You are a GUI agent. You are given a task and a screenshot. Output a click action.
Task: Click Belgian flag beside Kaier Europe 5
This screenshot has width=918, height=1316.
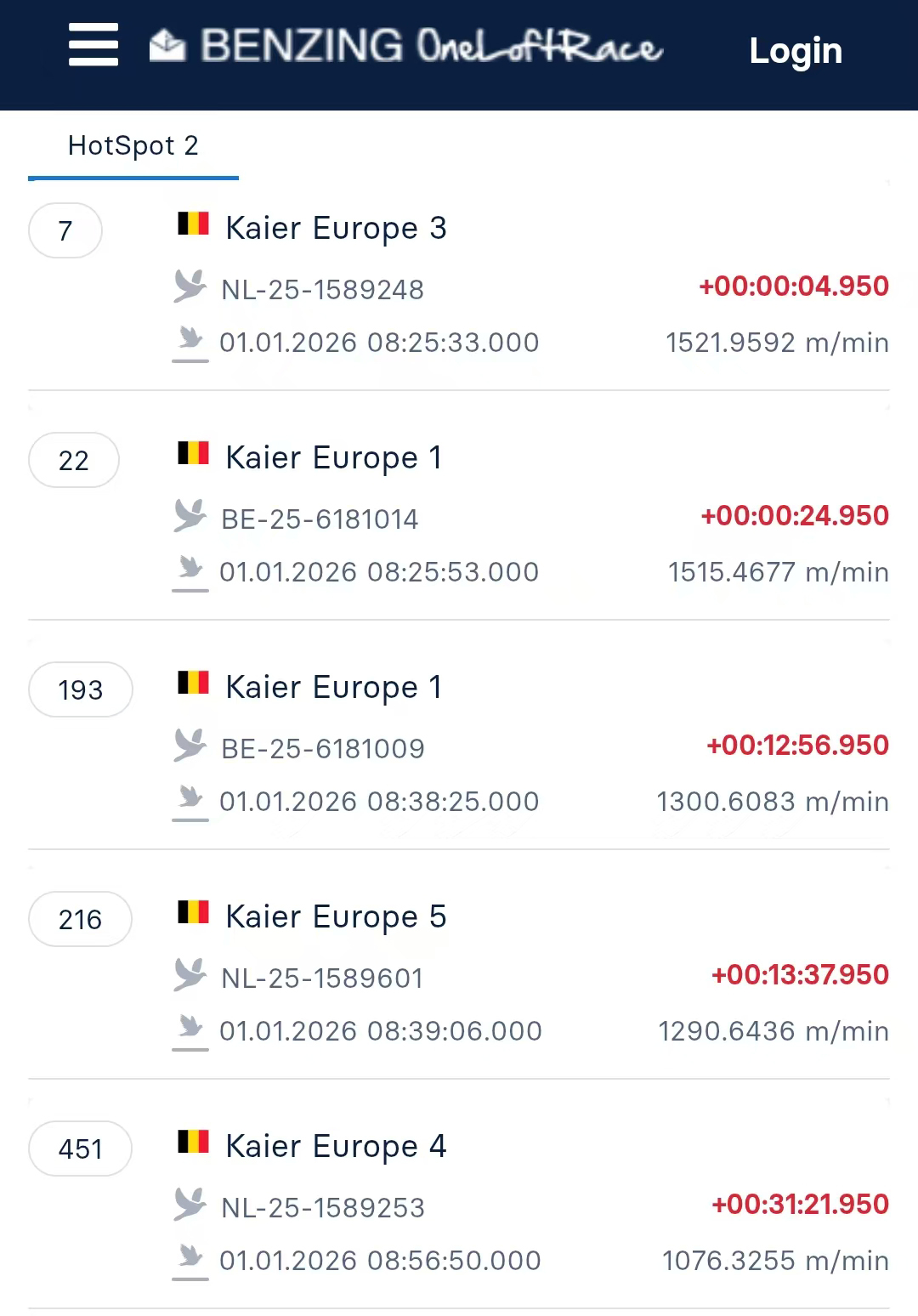coord(193,913)
